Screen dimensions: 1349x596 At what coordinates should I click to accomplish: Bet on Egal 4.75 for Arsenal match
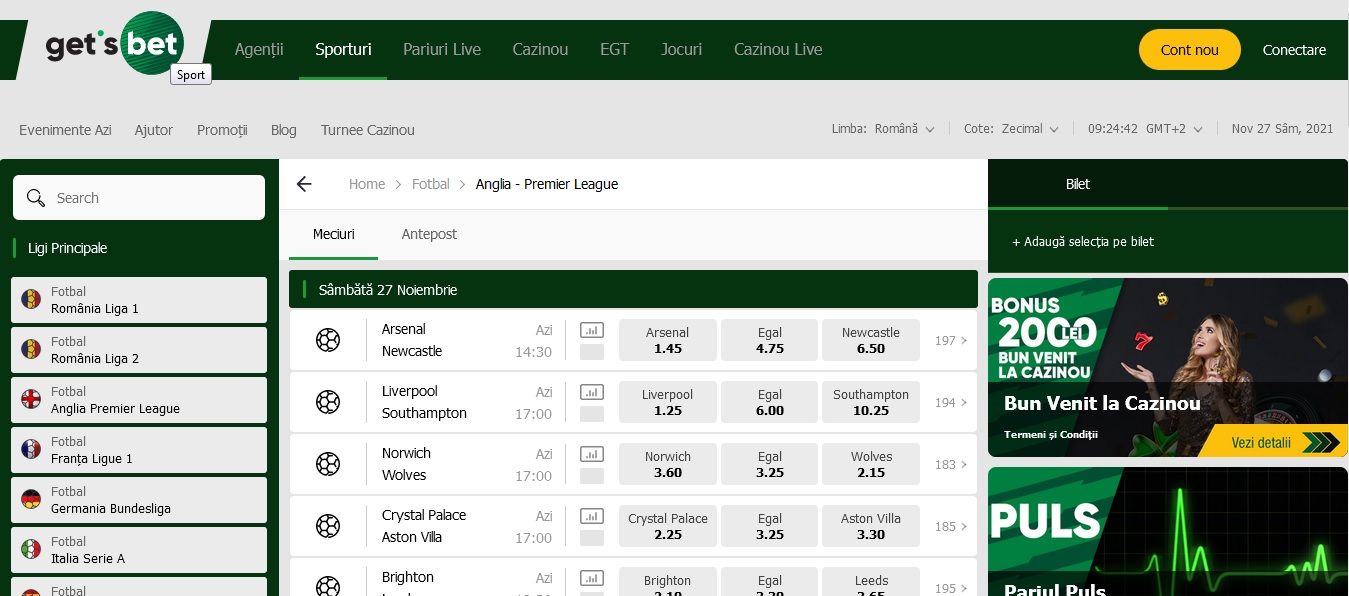click(x=770, y=340)
